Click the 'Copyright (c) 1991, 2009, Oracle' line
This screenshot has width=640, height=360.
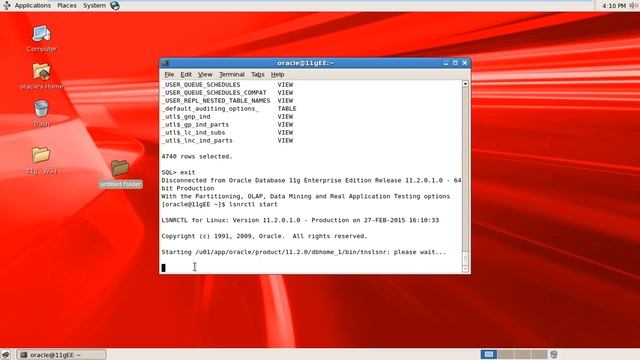(264, 236)
